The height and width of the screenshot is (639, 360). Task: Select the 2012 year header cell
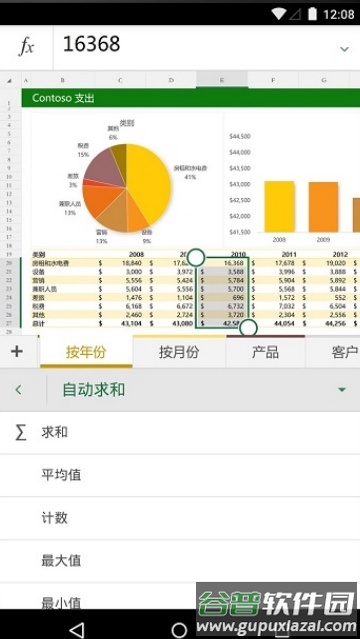click(324, 255)
